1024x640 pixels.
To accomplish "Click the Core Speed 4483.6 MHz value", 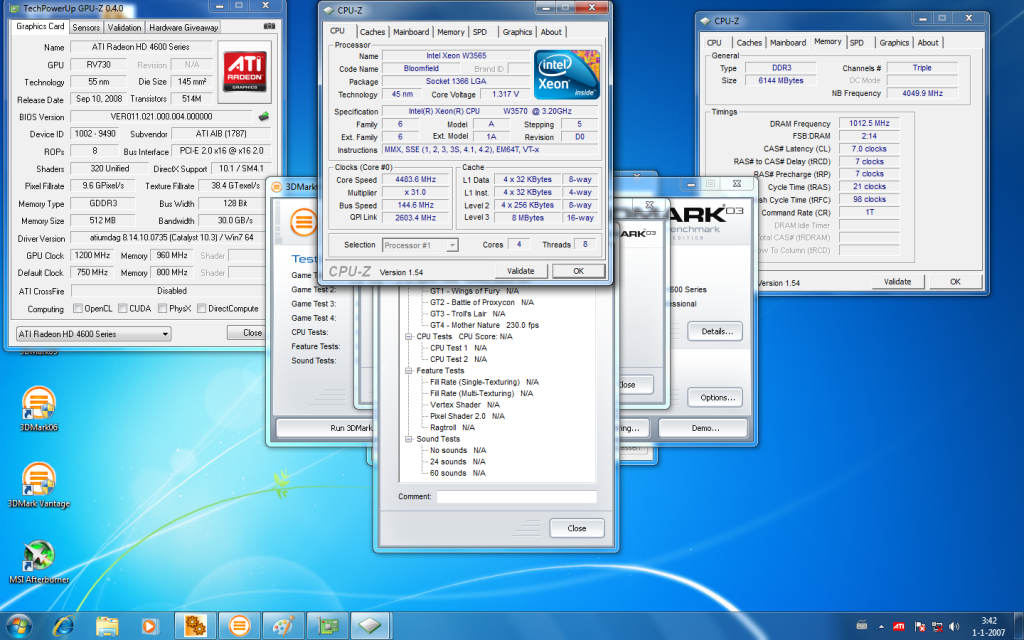I will [415, 180].
